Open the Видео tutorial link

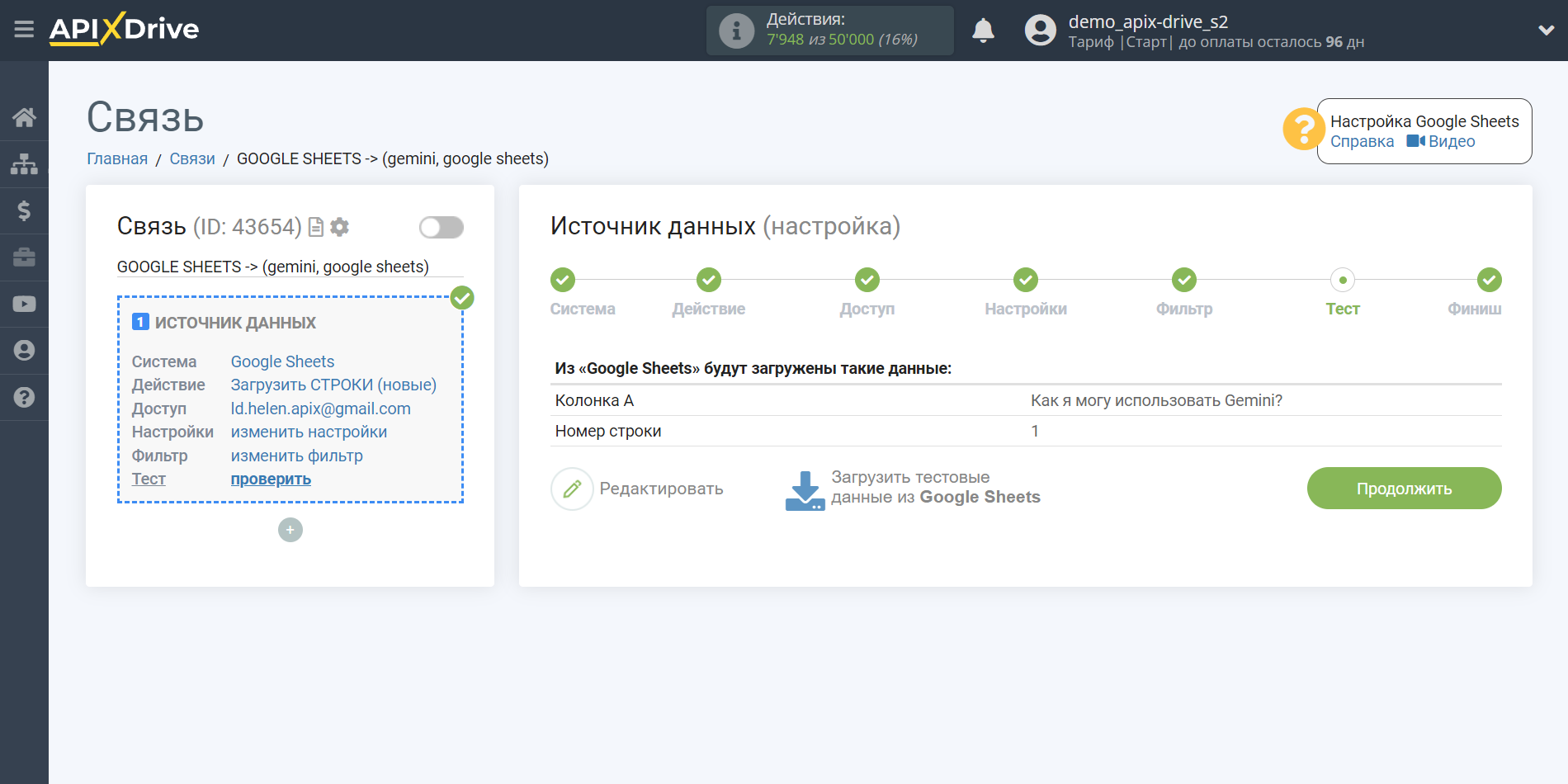[x=1441, y=142]
